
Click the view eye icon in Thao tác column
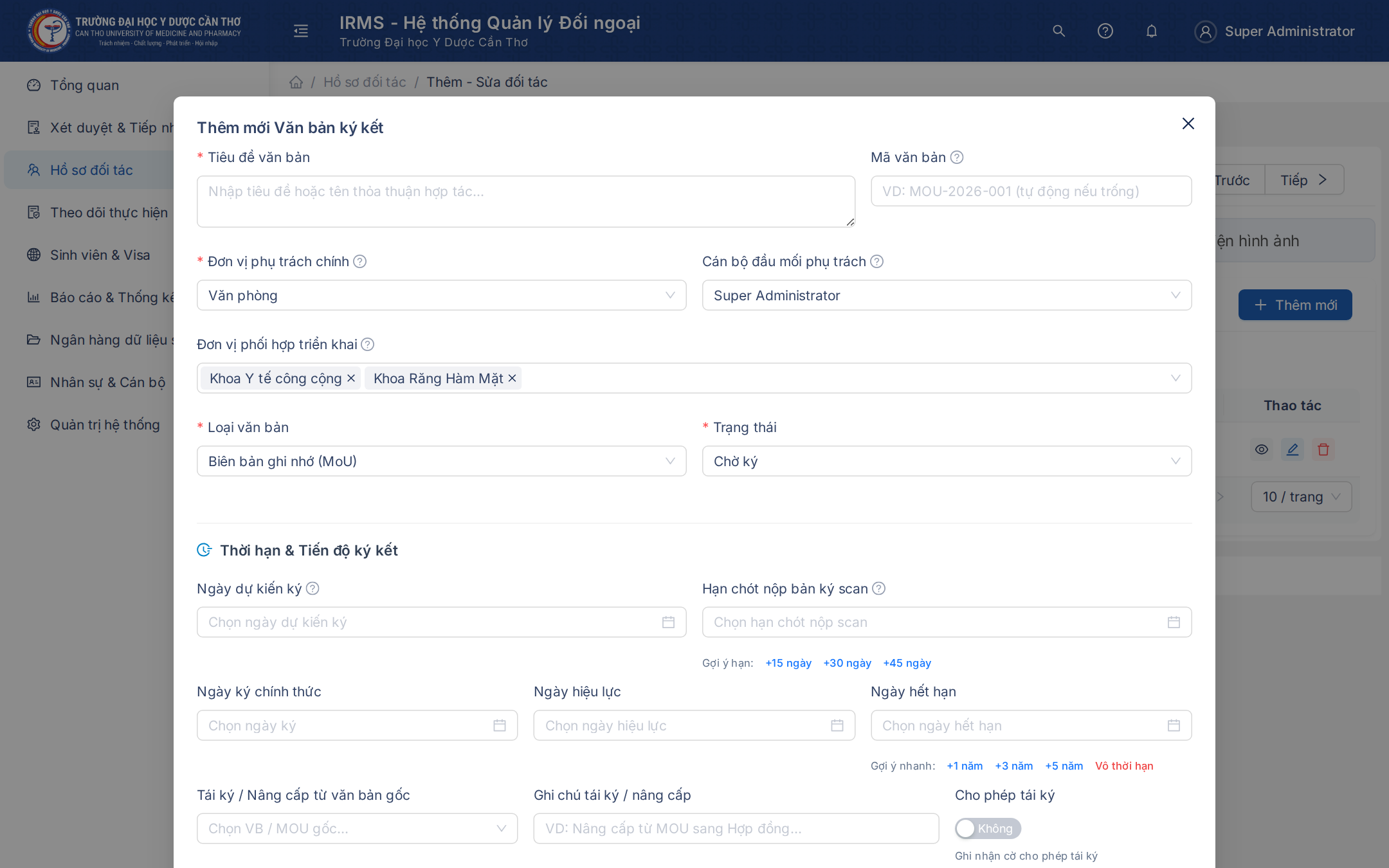(1262, 449)
